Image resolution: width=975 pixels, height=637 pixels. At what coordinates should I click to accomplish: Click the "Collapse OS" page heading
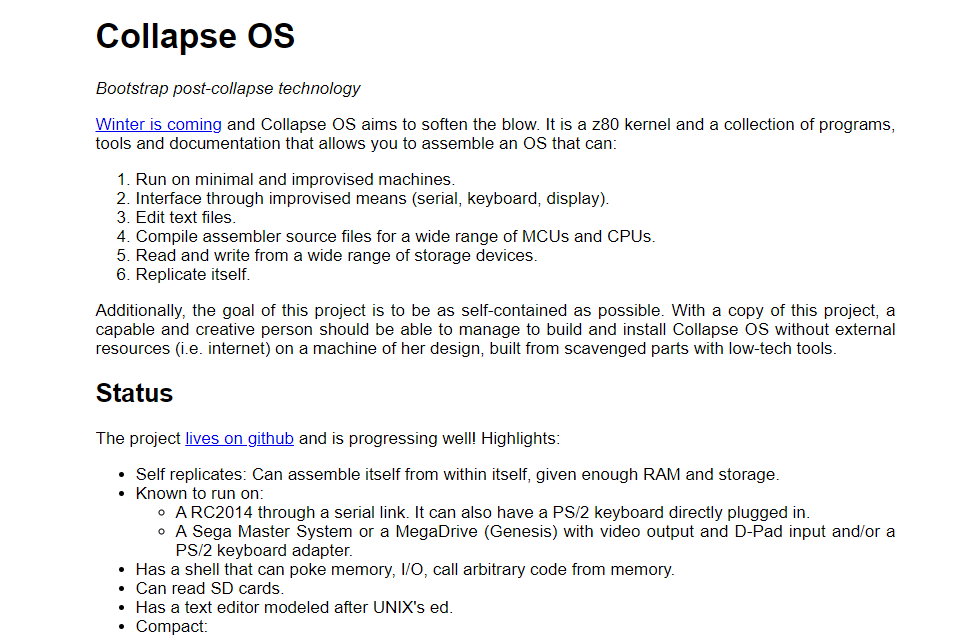coord(195,36)
